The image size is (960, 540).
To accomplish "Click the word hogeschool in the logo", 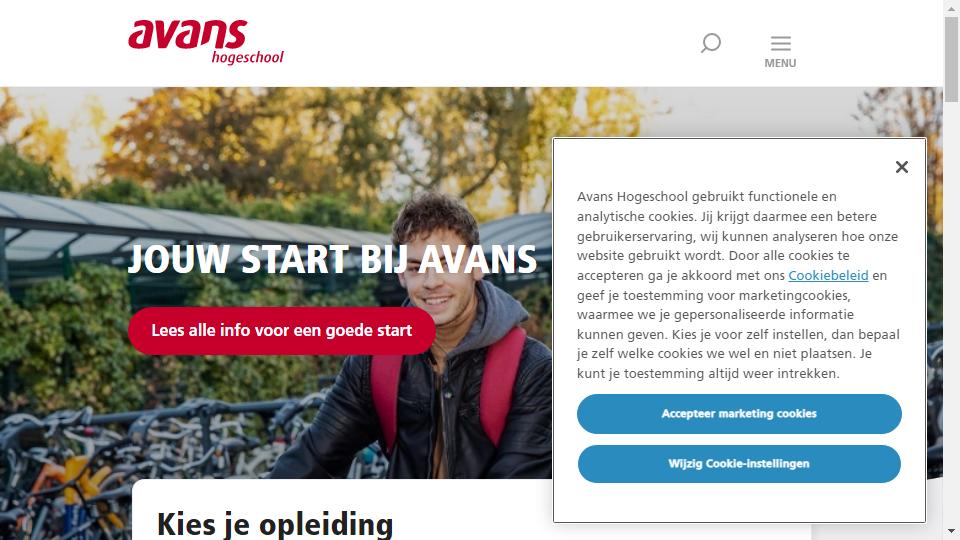I will (x=247, y=58).
